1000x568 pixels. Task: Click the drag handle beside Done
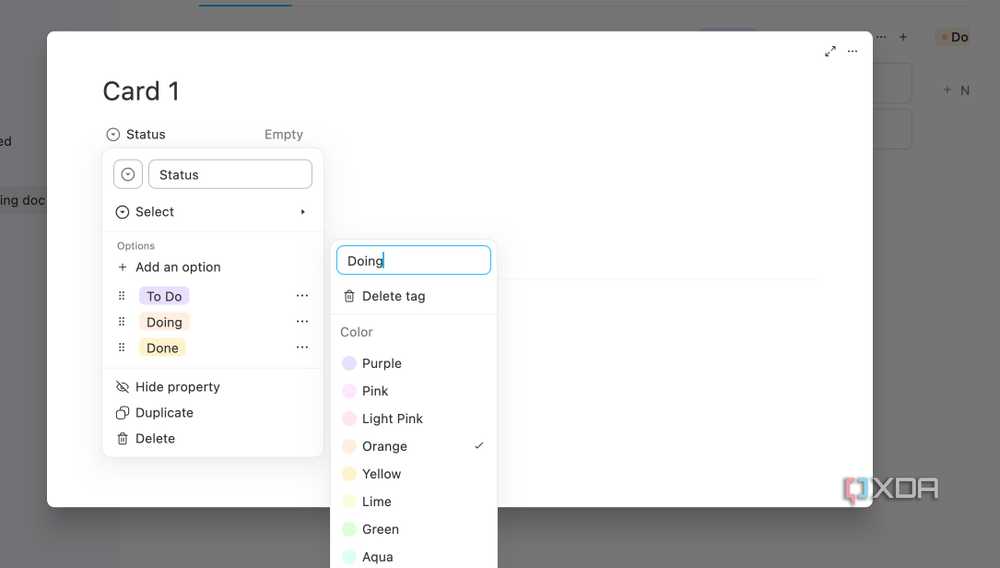pos(122,347)
